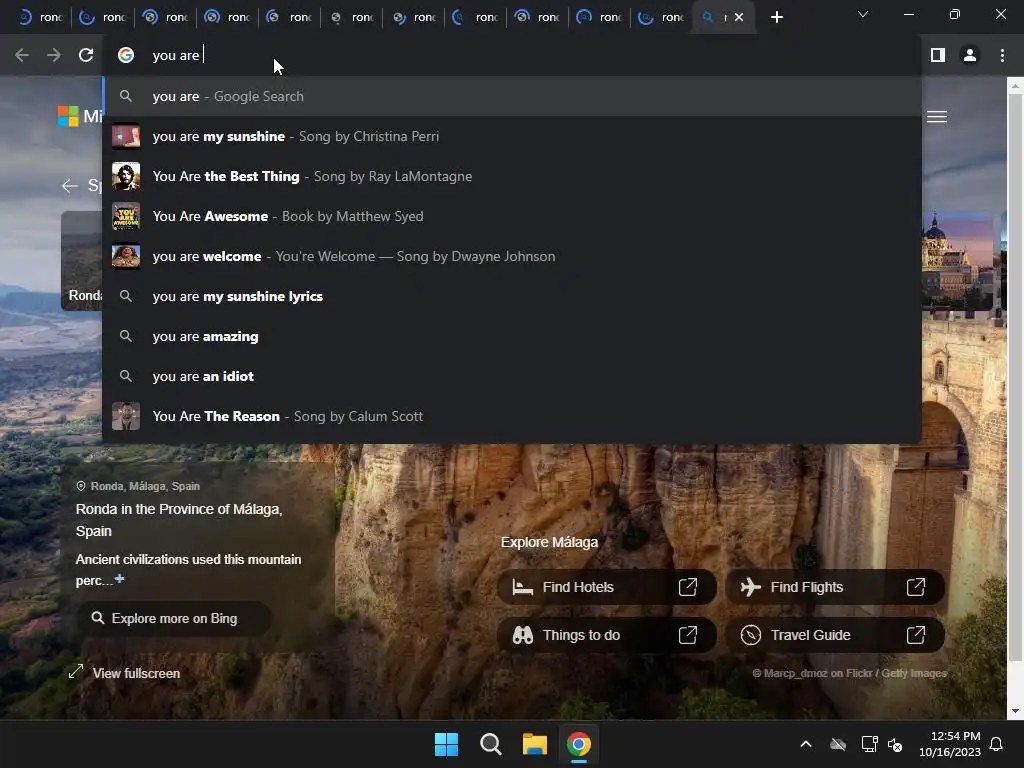Viewport: 1024px width, 768px height.
Task: Click Travel Guide button
Action: [834, 635]
